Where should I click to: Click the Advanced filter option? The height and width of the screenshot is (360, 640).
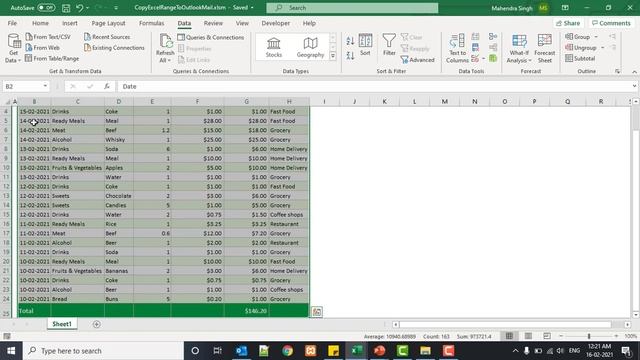pos(418,60)
